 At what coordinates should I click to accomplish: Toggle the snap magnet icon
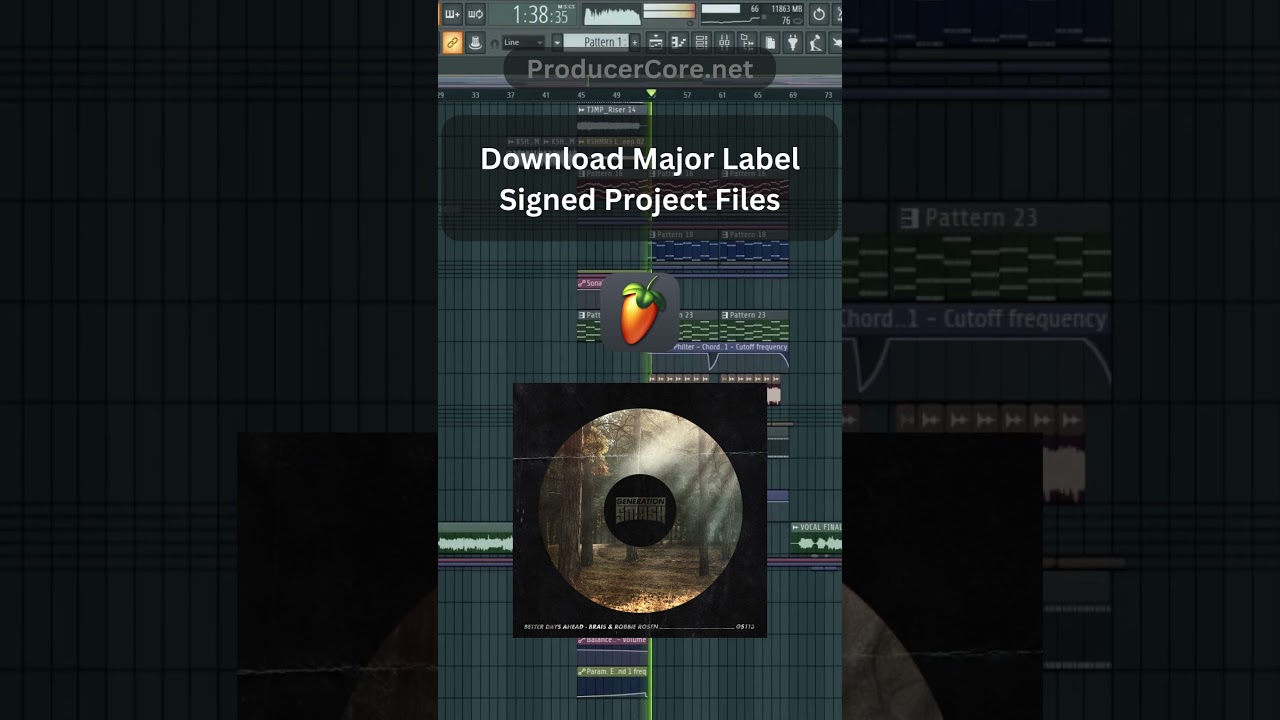click(x=494, y=43)
